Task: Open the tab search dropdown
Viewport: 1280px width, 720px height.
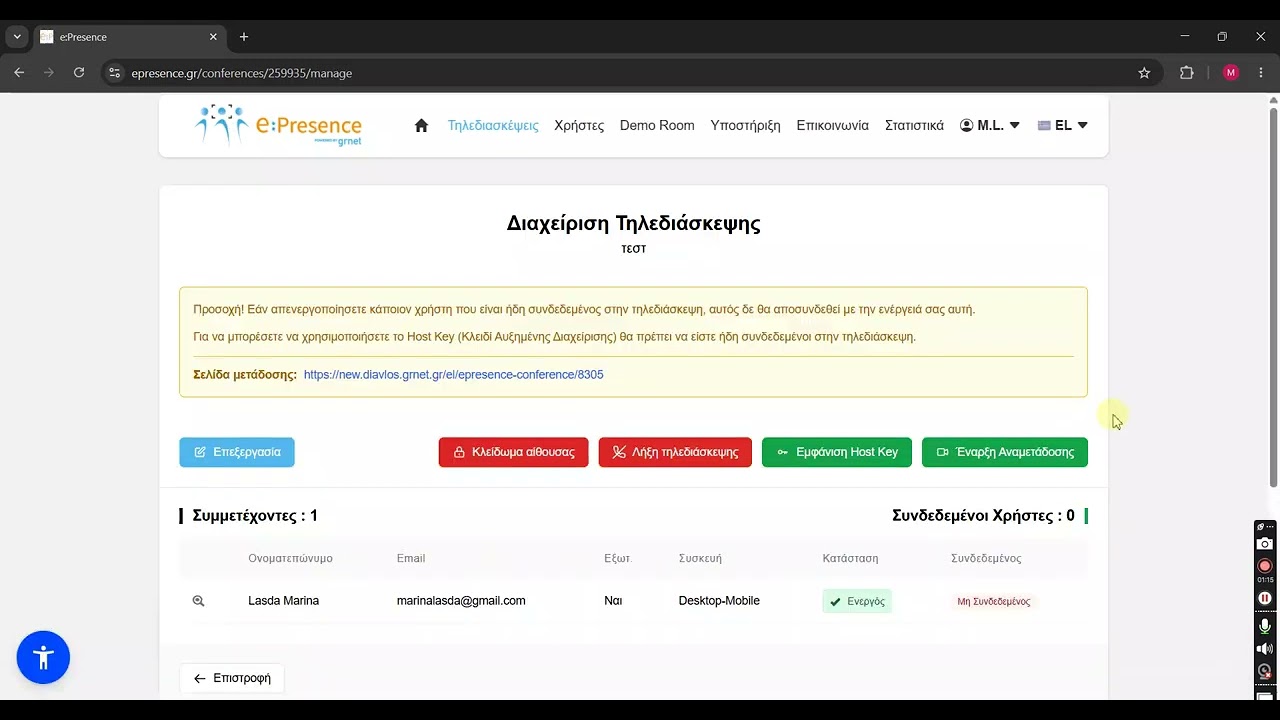Action: pyautogui.click(x=17, y=37)
